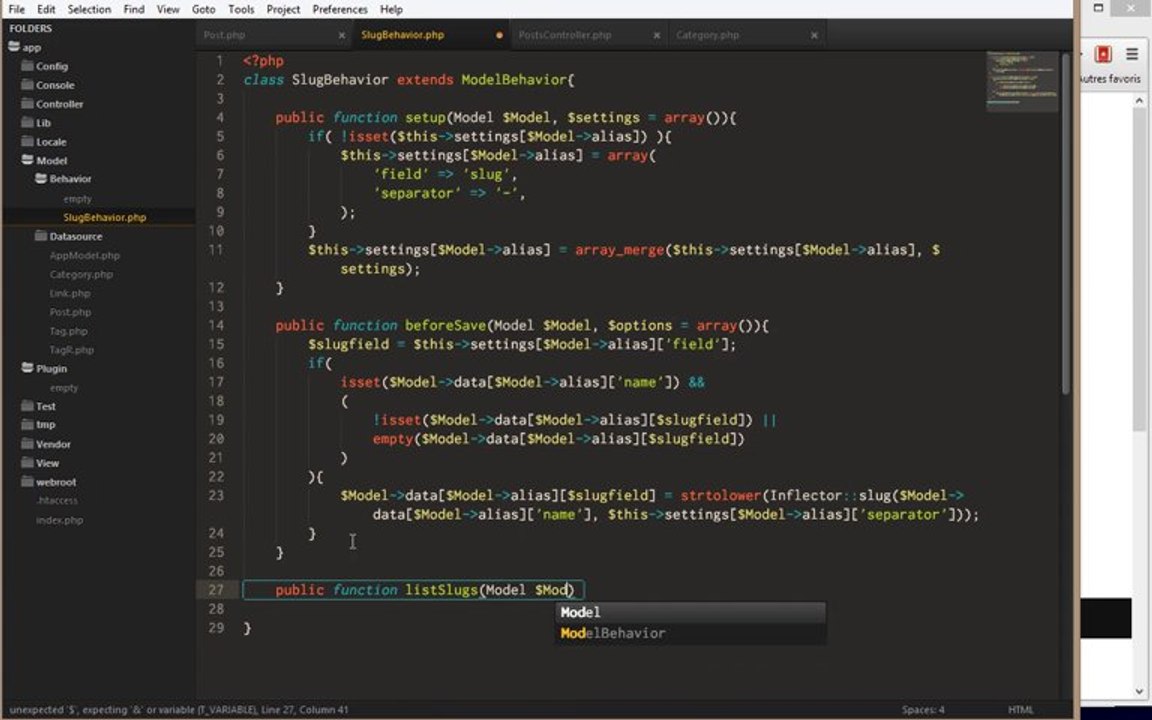The width and height of the screenshot is (1152, 720).
Task: Switch to the Post.php tab
Action: click(273, 35)
